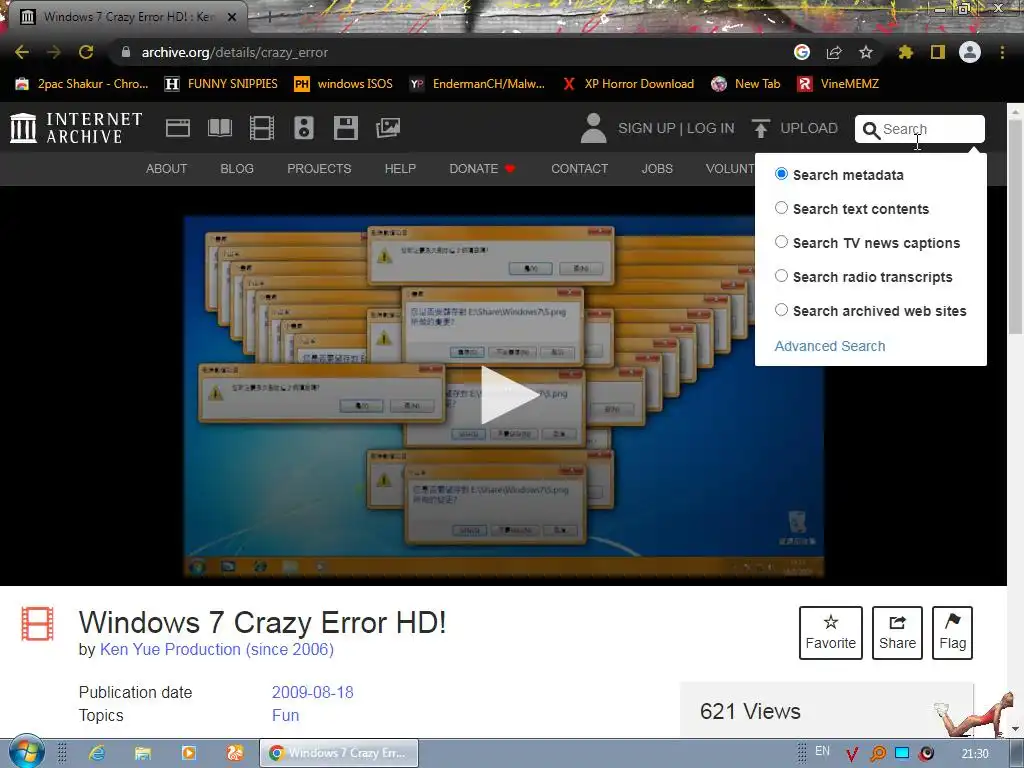Go back with browser back arrow

[22, 52]
